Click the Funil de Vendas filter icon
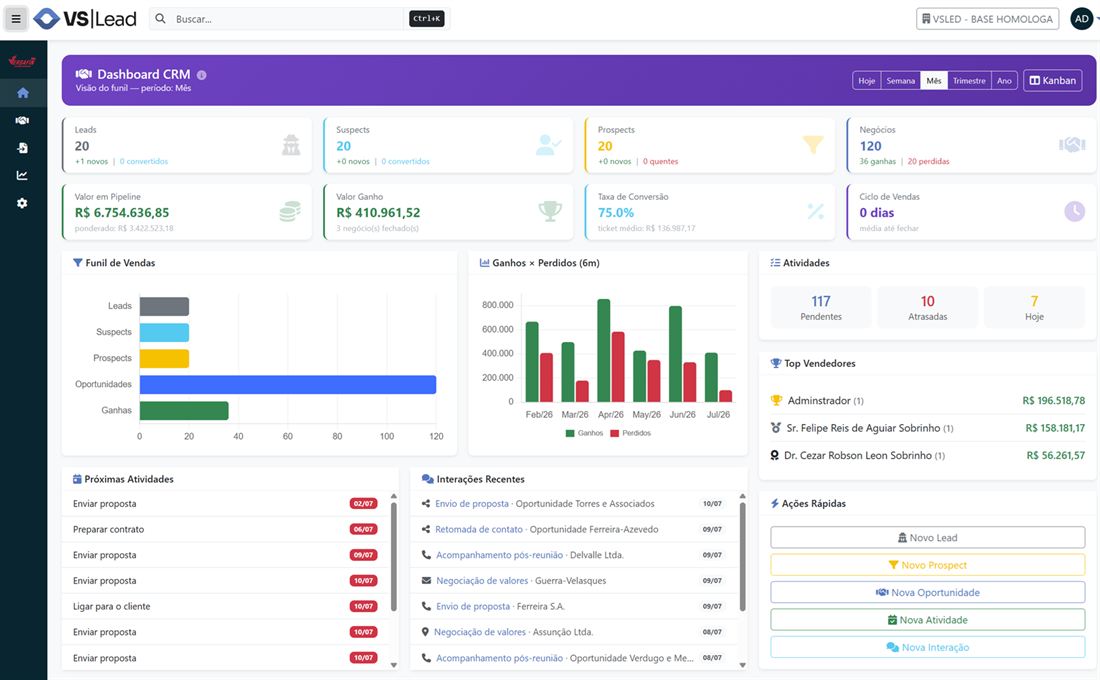This screenshot has height=680, width=1100. coord(78,262)
